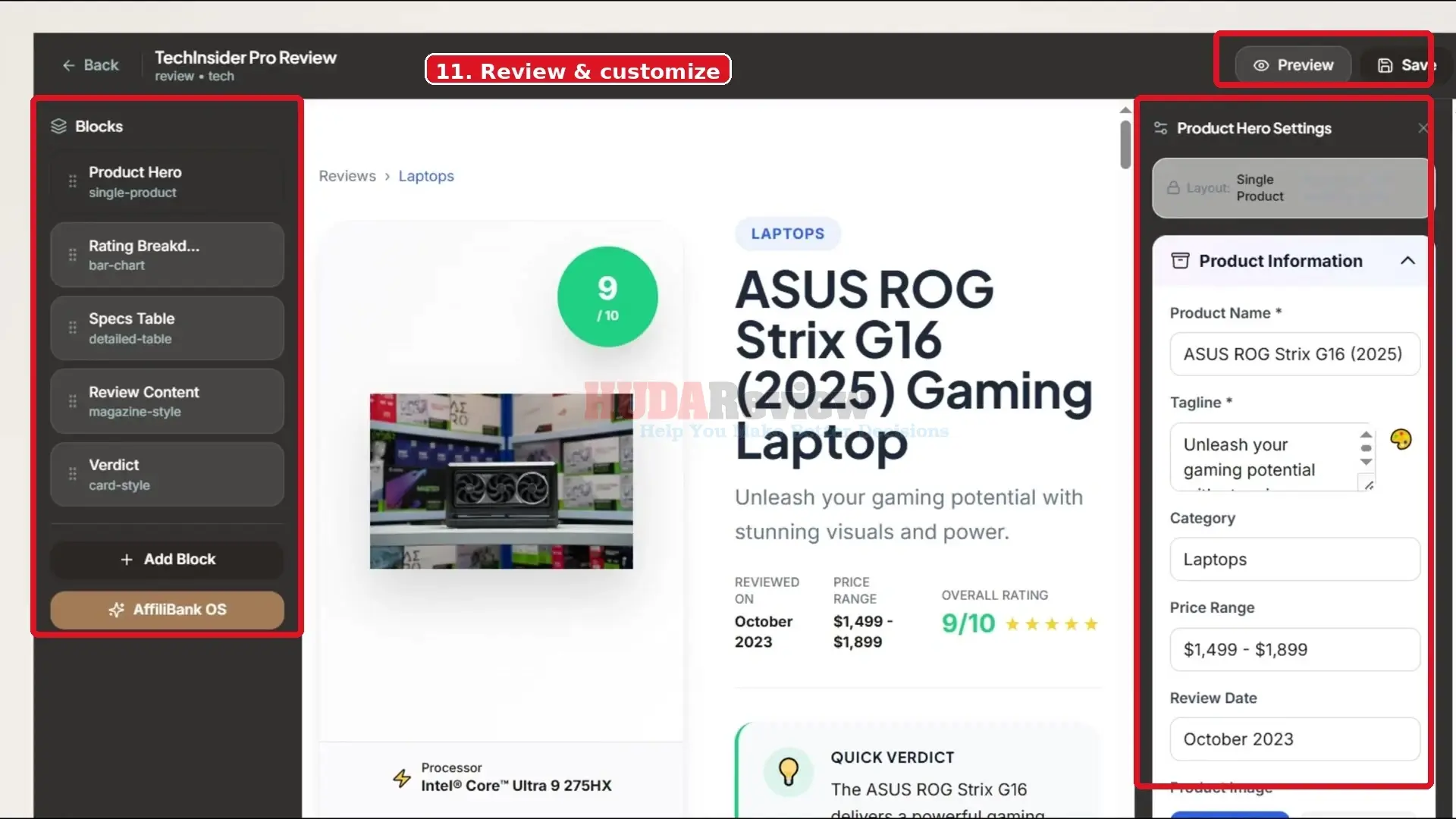Click the 9/10 score circle

607,297
